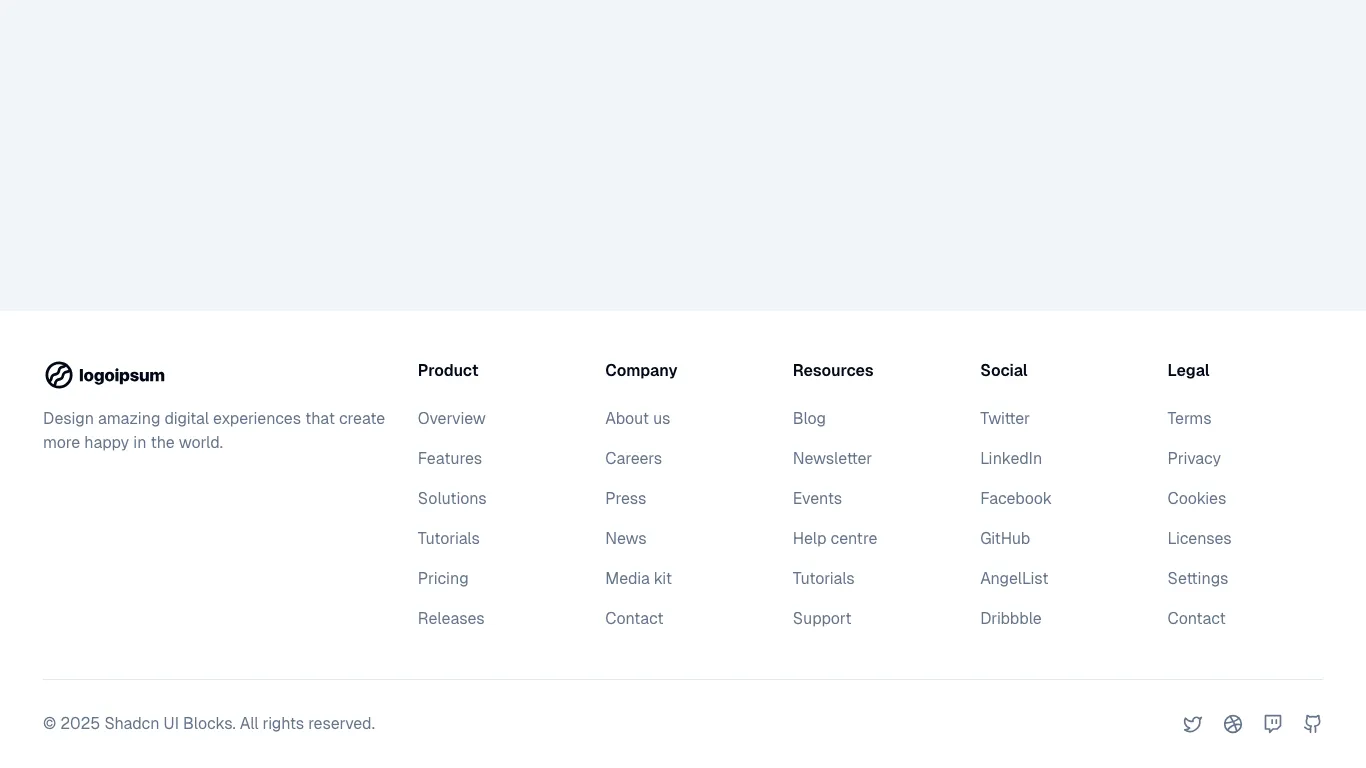Open the Overview link under Product
Screen dimensions: 1366x768
point(451,418)
